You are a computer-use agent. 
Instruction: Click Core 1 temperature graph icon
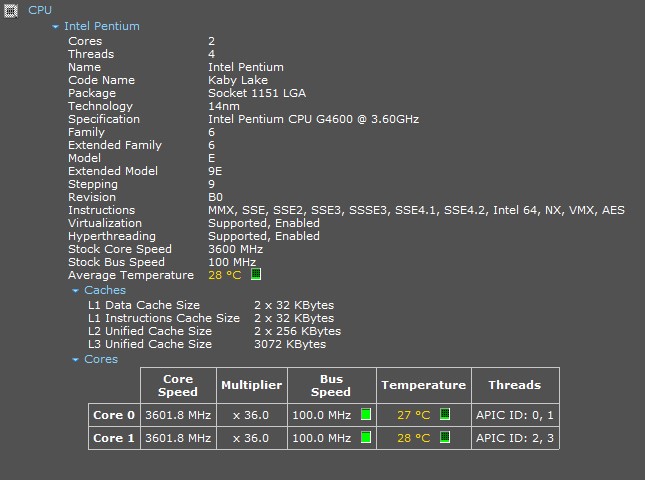click(445, 437)
